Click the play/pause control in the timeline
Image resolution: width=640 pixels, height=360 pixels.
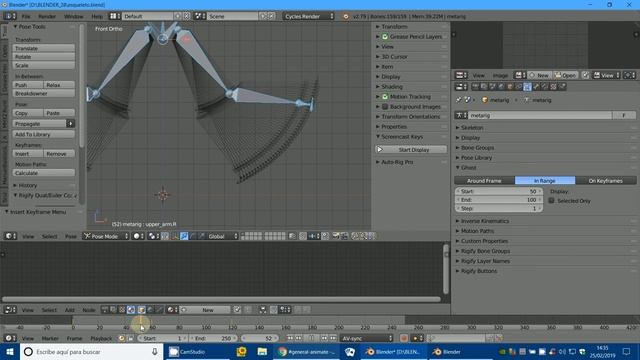click(x=312, y=338)
